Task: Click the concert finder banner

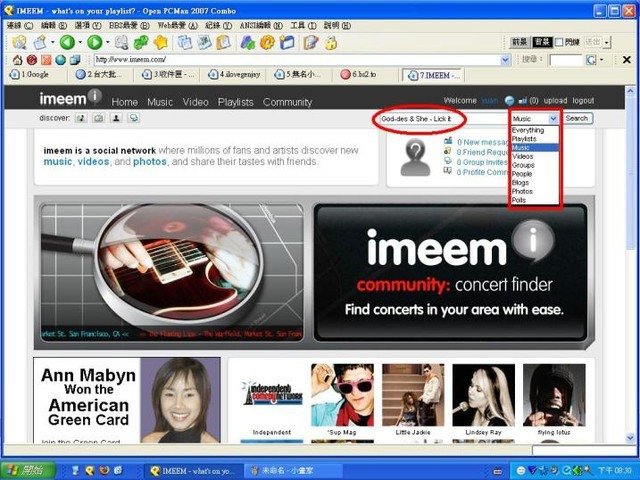Action: (x=451, y=272)
